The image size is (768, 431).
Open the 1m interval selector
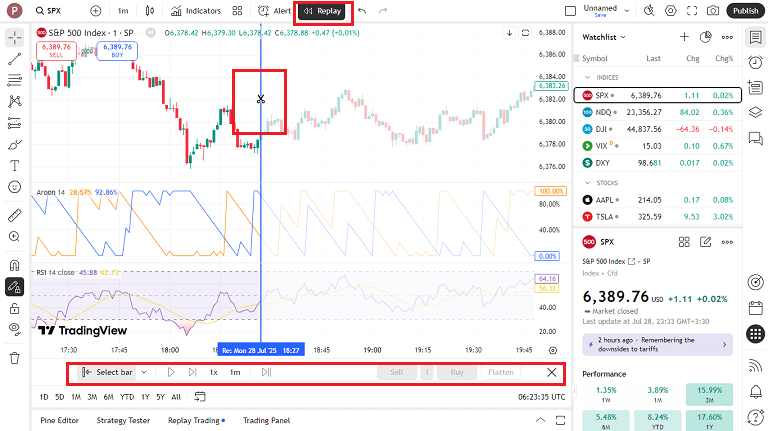tap(123, 11)
